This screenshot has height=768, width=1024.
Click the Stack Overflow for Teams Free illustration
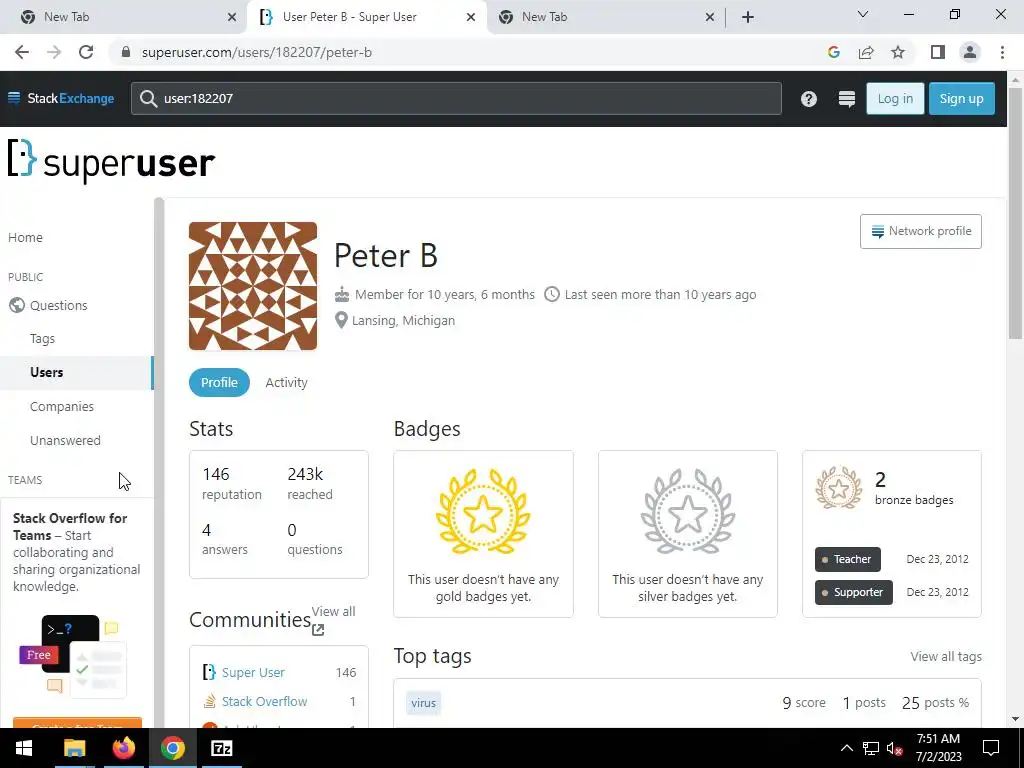(x=72, y=656)
